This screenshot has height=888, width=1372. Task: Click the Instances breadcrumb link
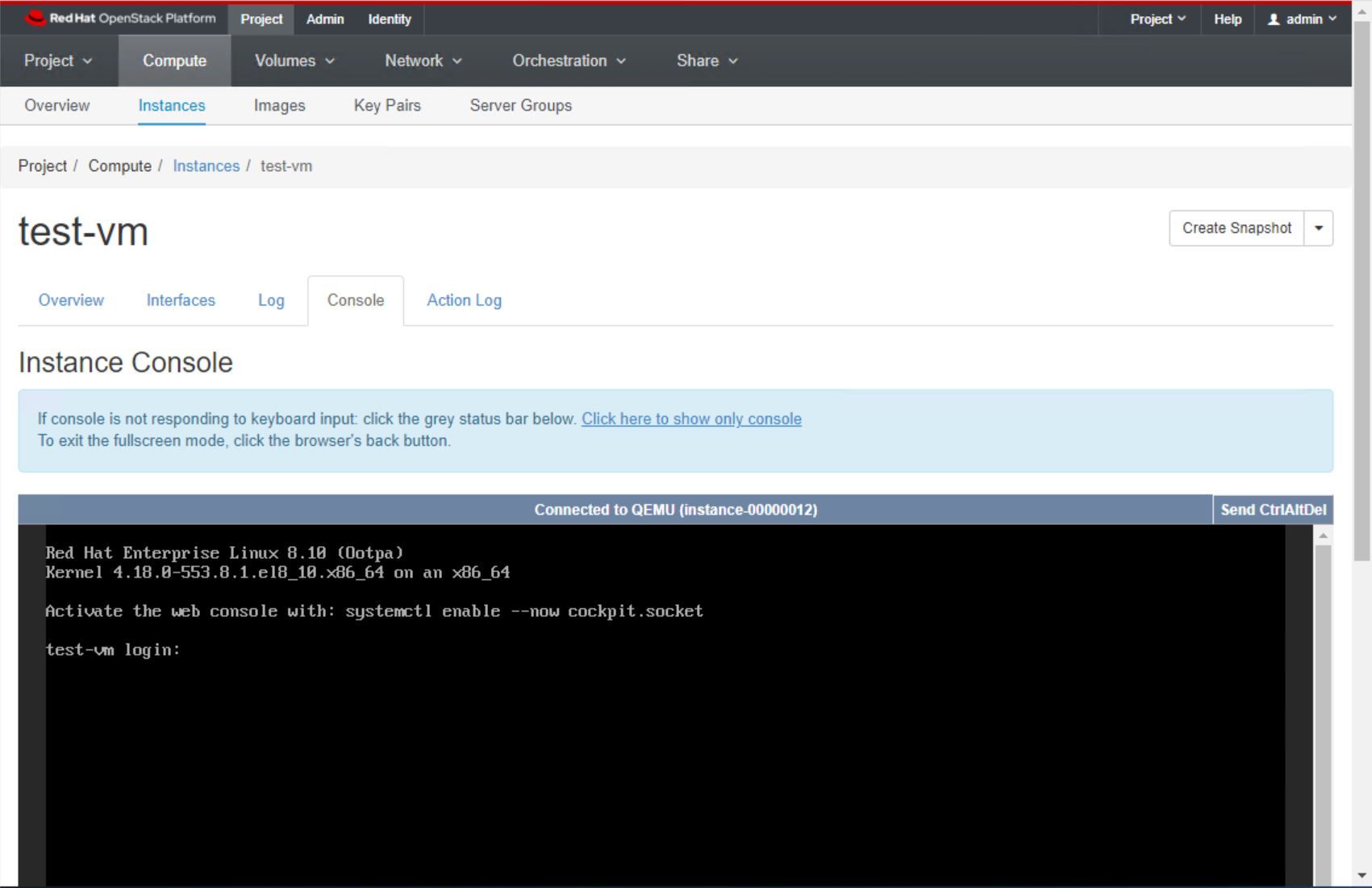[206, 166]
